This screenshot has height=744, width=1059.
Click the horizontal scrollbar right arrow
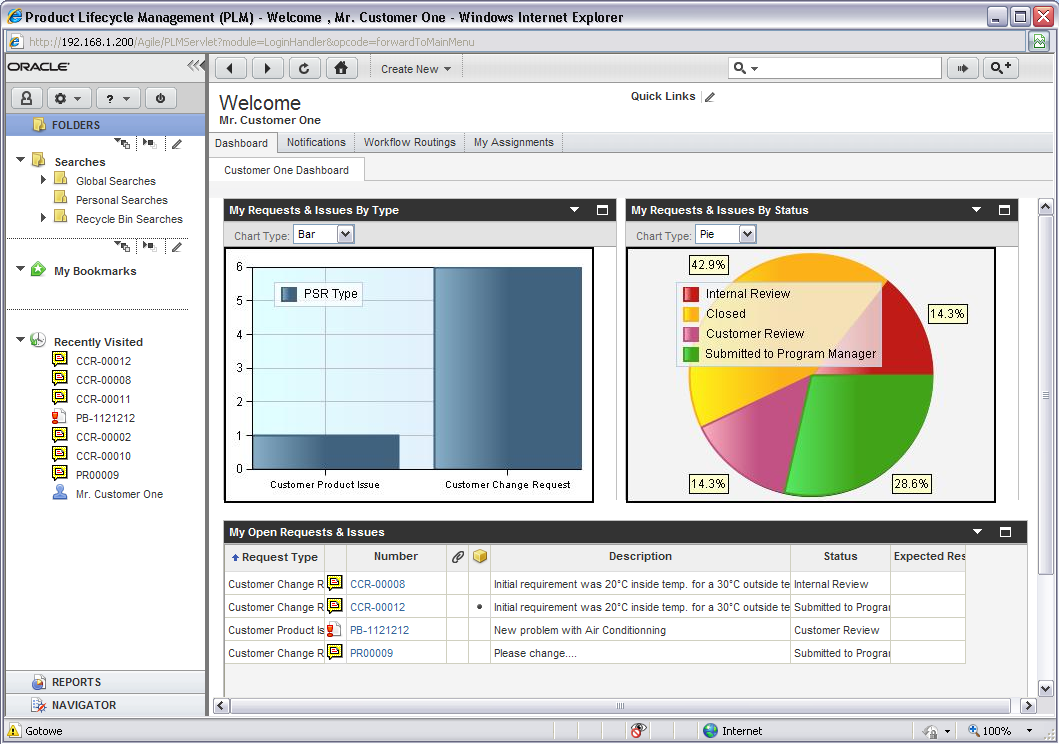tap(1028, 706)
